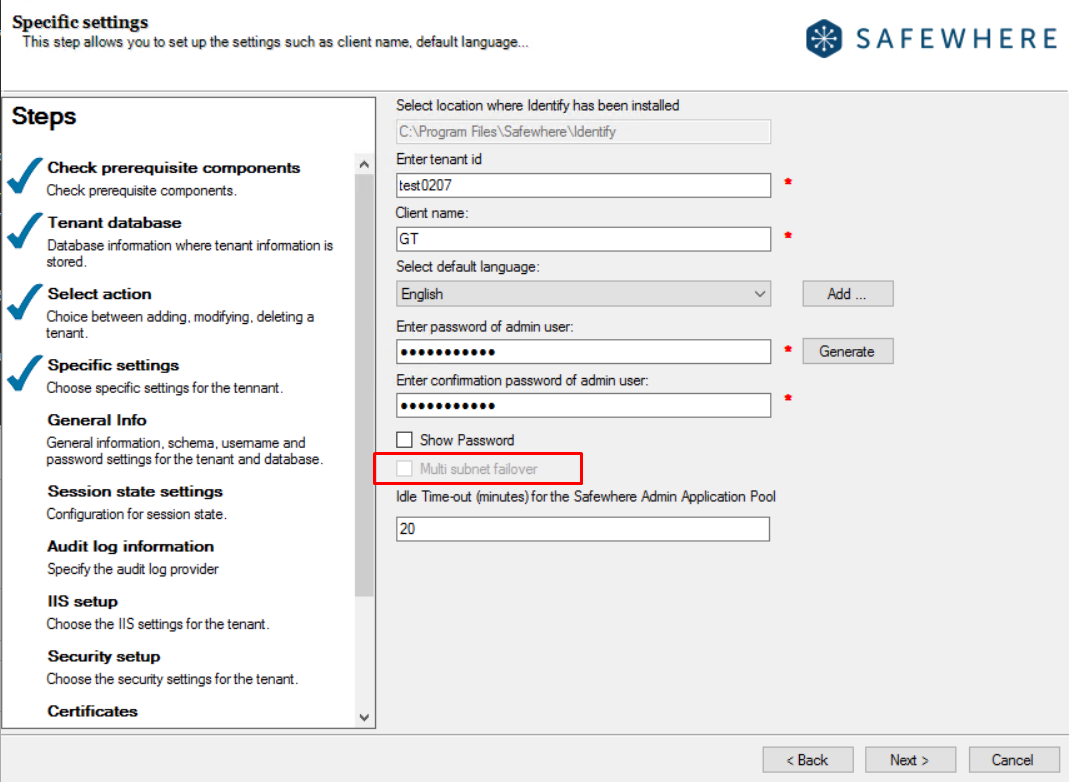Proceed with the Next button

pyautogui.click(x=910, y=760)
